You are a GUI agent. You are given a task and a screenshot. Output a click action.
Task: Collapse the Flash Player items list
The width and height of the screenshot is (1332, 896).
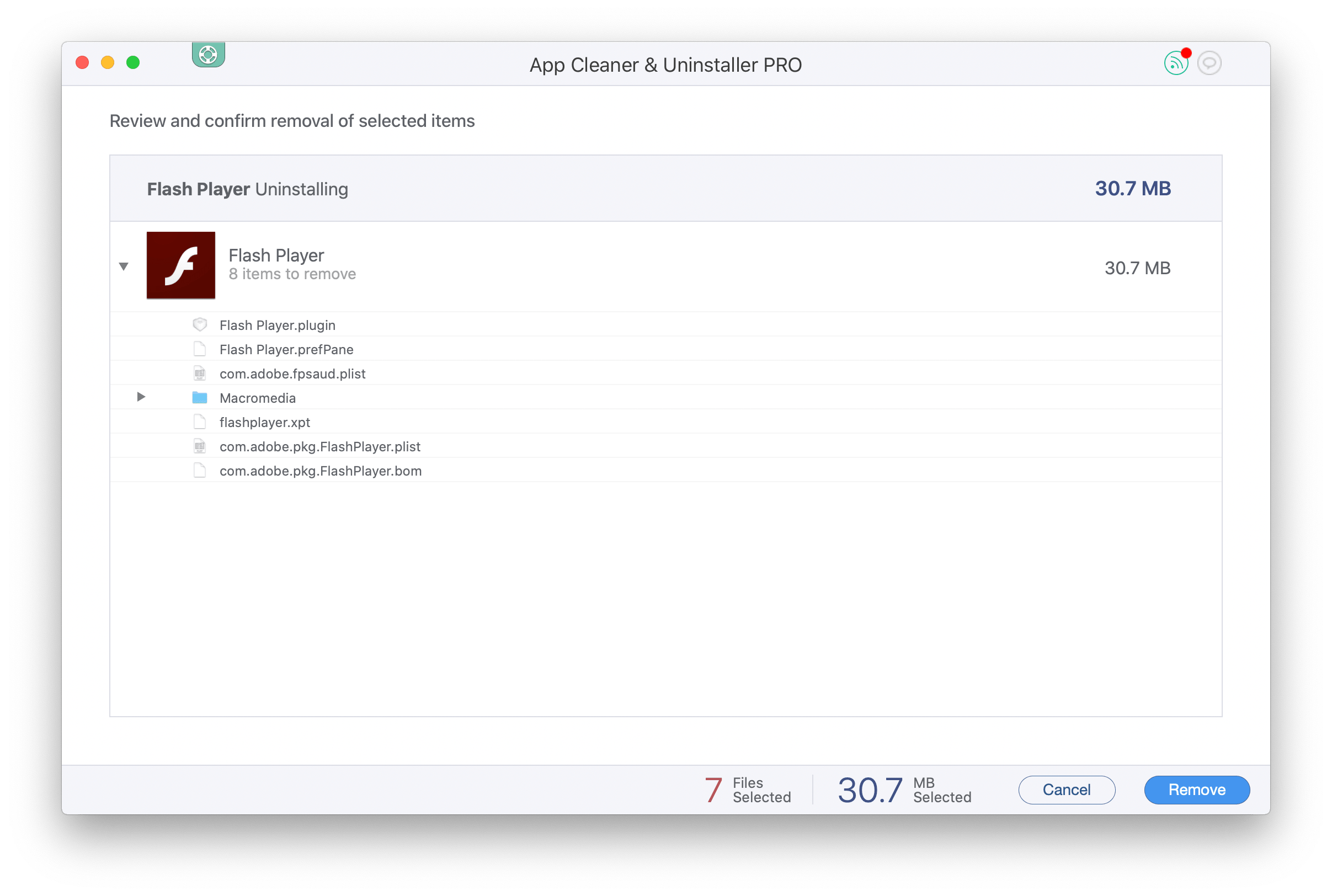[x=124, y=266]
